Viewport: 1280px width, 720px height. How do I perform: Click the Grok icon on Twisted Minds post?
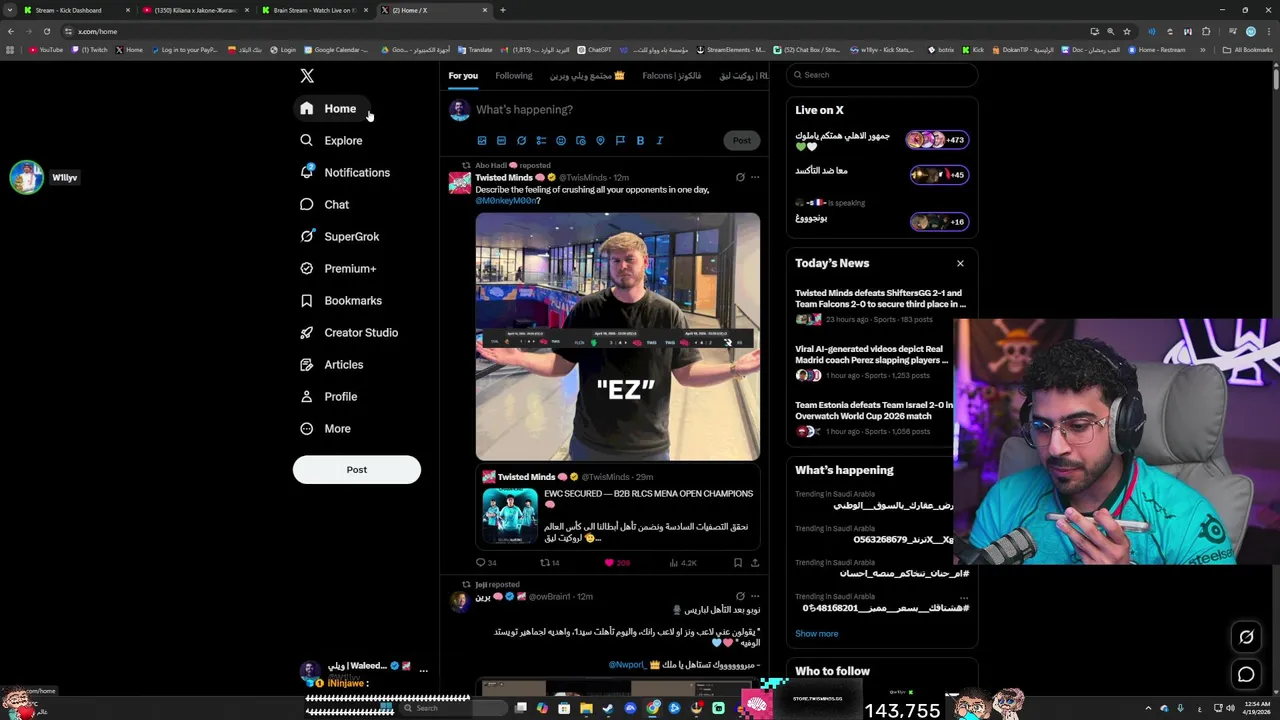(740, 177)
